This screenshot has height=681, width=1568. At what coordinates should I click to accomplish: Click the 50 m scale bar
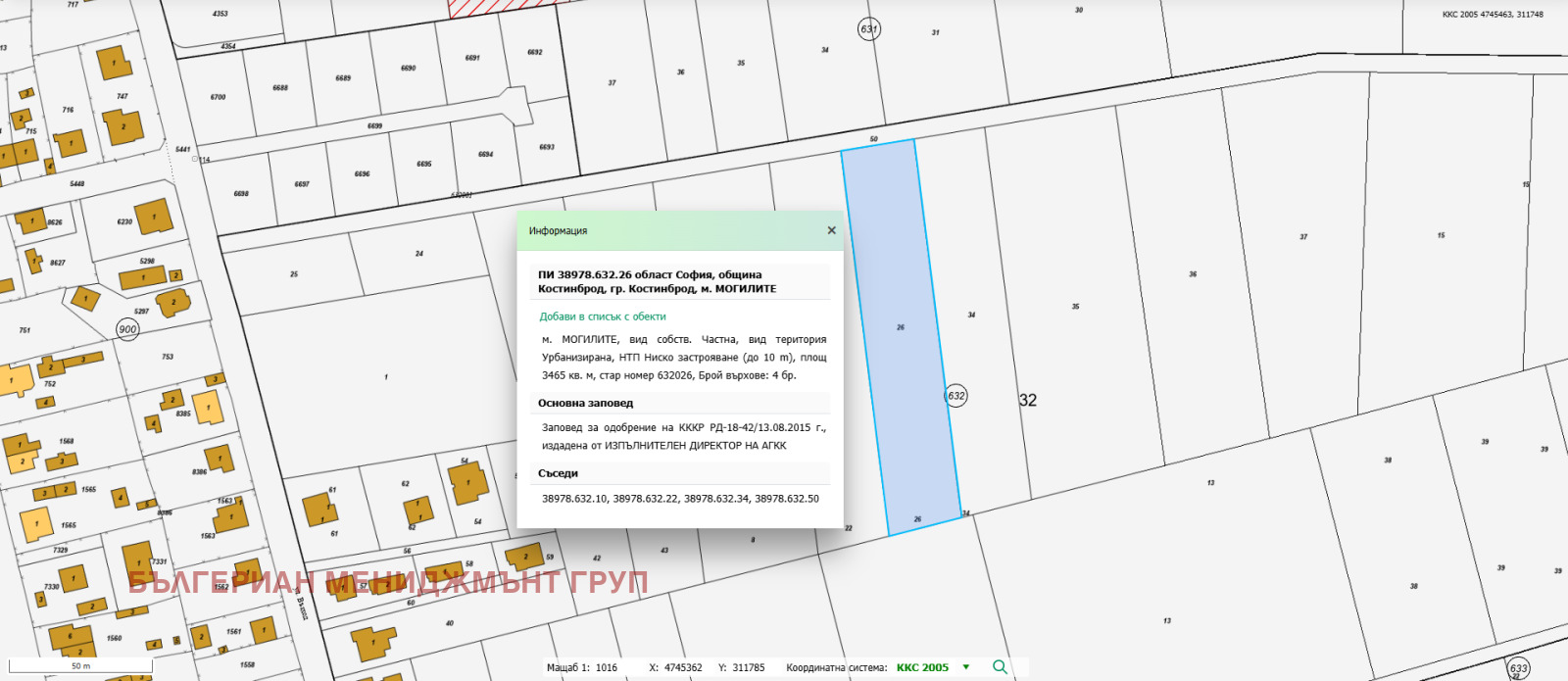pyautogui.click(x=80, y=666)
